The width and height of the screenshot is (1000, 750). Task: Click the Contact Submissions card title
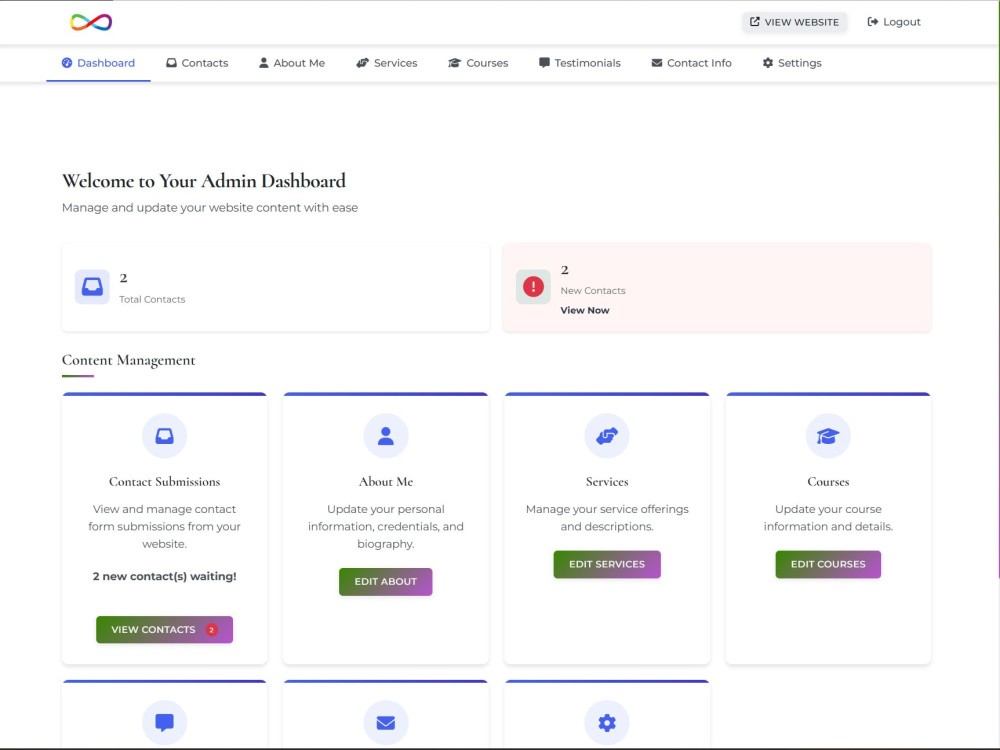[x=165, y=482]
